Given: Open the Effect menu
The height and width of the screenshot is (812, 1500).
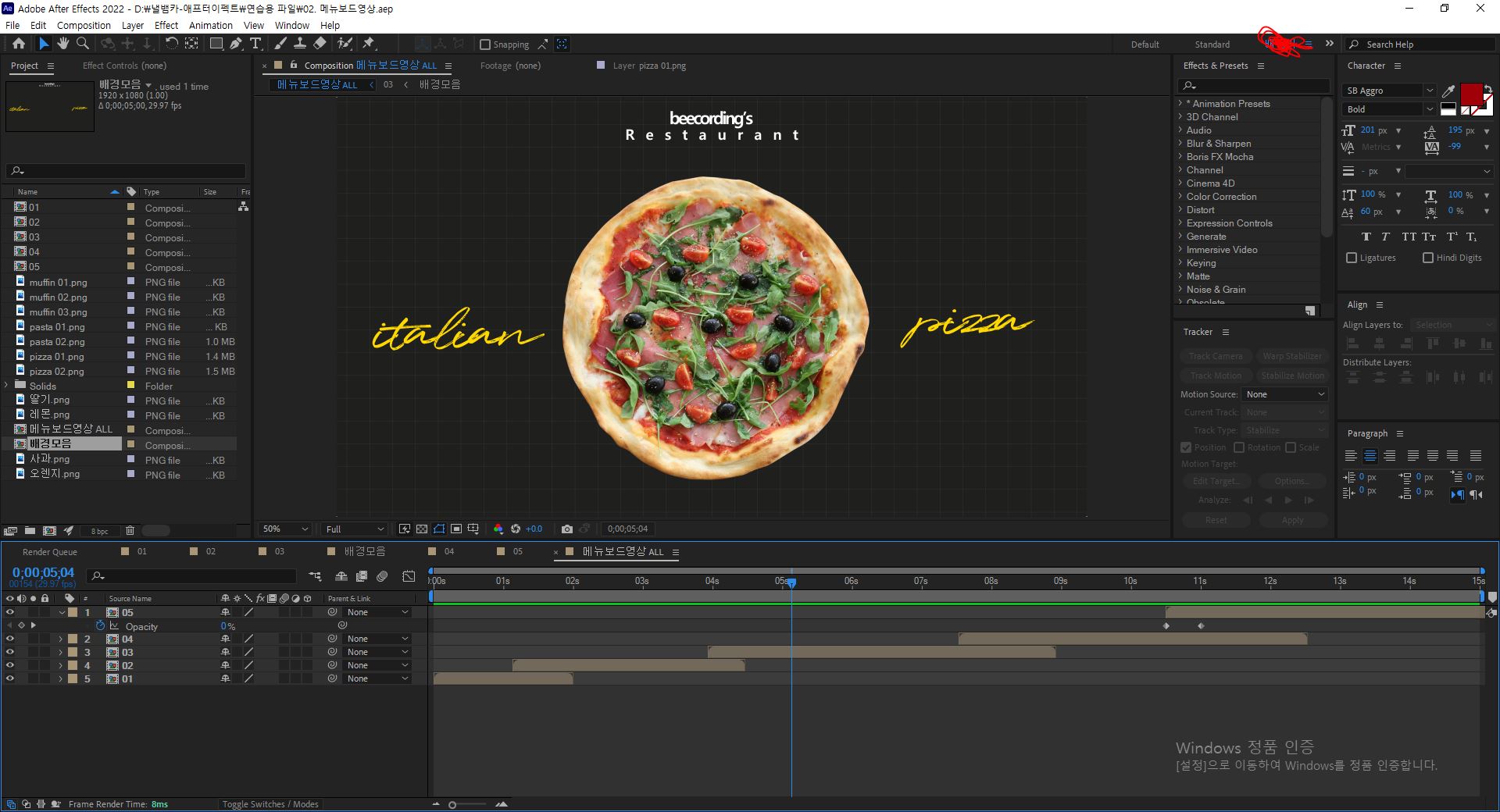Looking at the screenshot, I should coord(166,25).
